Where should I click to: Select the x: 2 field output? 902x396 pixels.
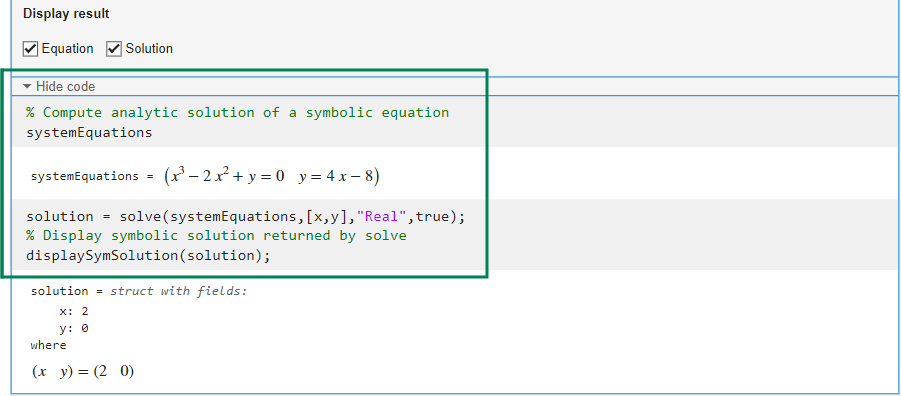[x=74, y=312]
